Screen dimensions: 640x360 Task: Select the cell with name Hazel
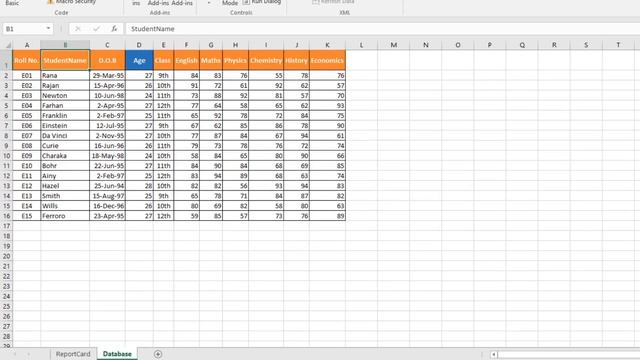(x=65, y=186)
